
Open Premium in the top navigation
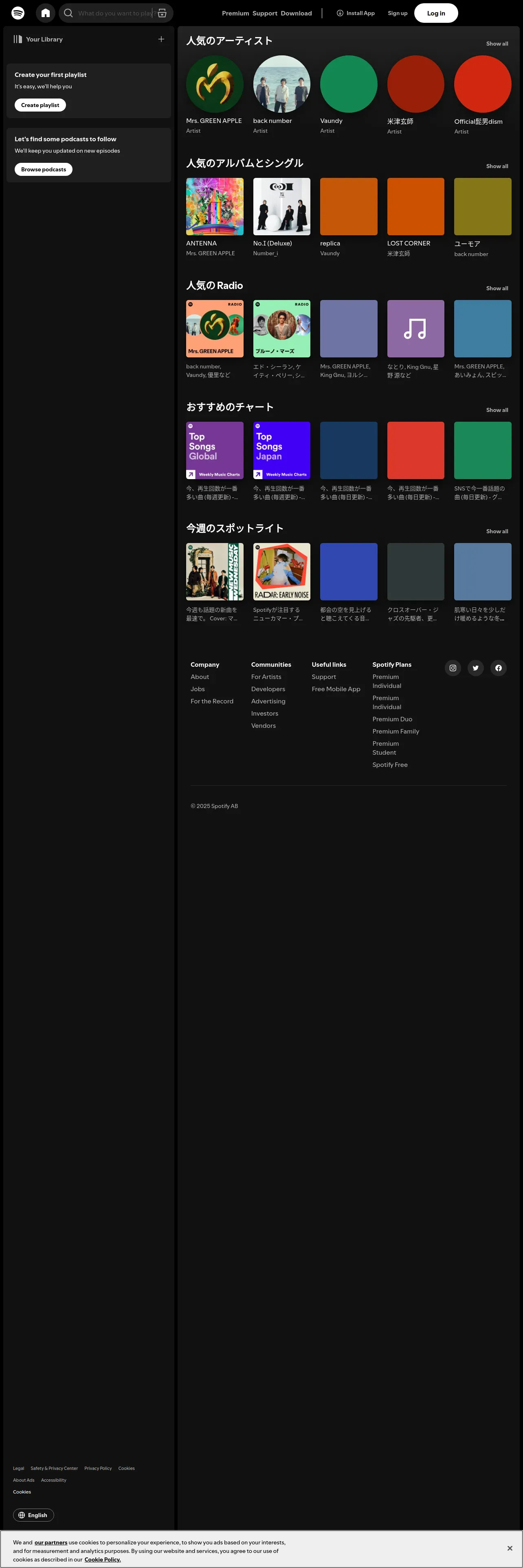point(235,13)
